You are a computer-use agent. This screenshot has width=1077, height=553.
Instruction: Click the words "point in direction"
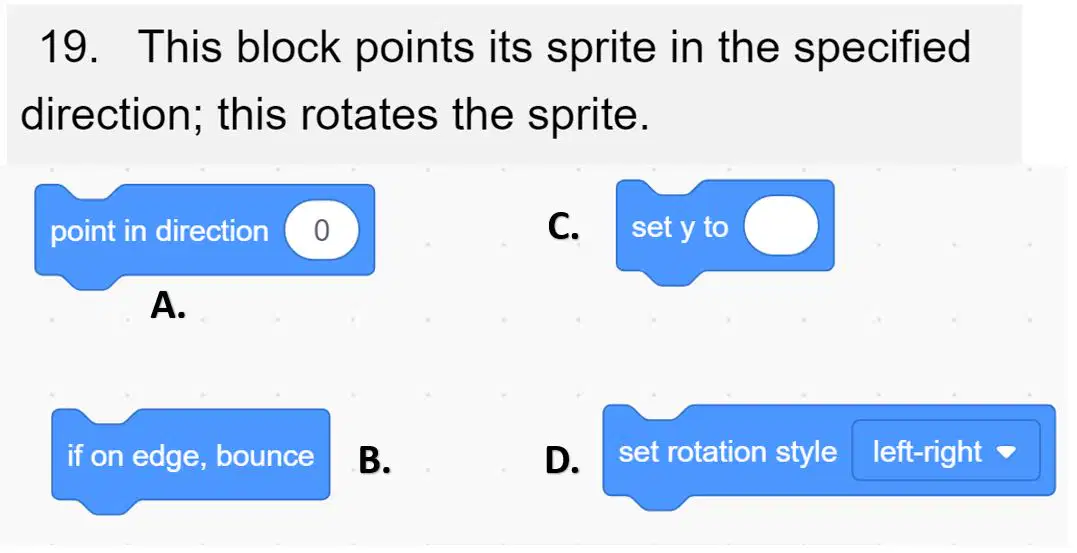tap(159, 232)
